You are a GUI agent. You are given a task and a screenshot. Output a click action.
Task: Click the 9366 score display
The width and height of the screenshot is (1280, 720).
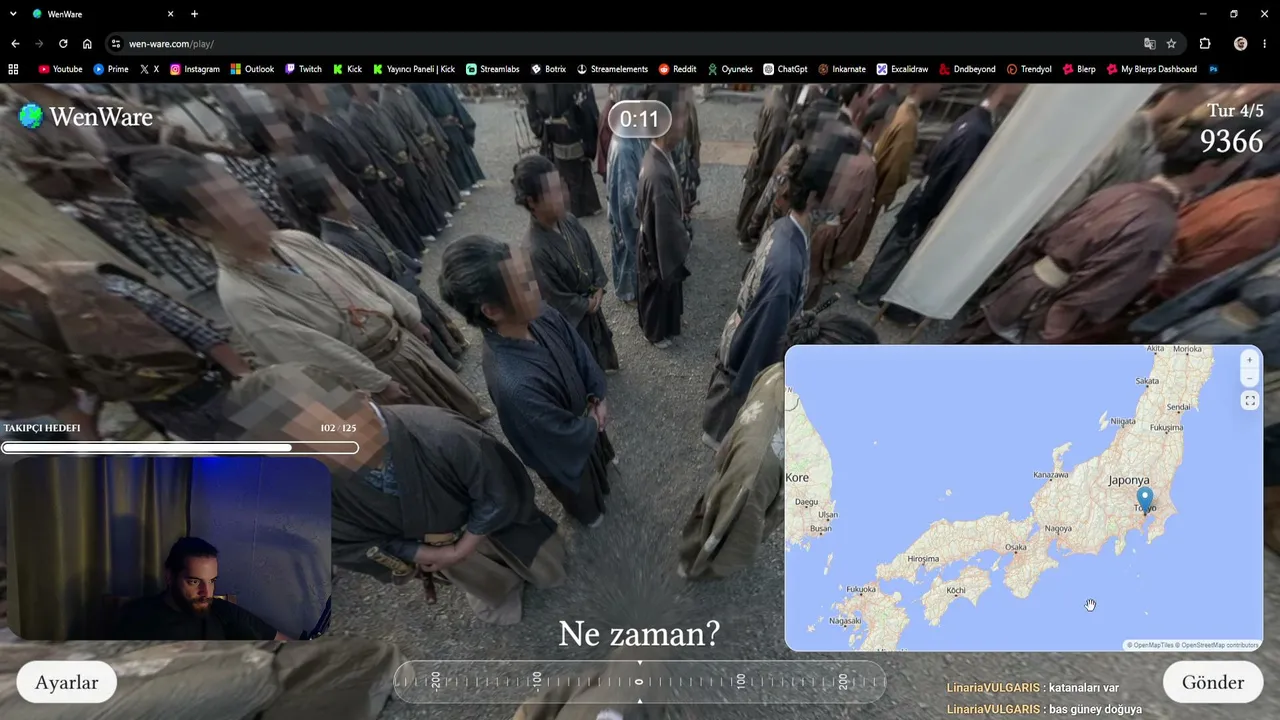(x=1232, y=142)
